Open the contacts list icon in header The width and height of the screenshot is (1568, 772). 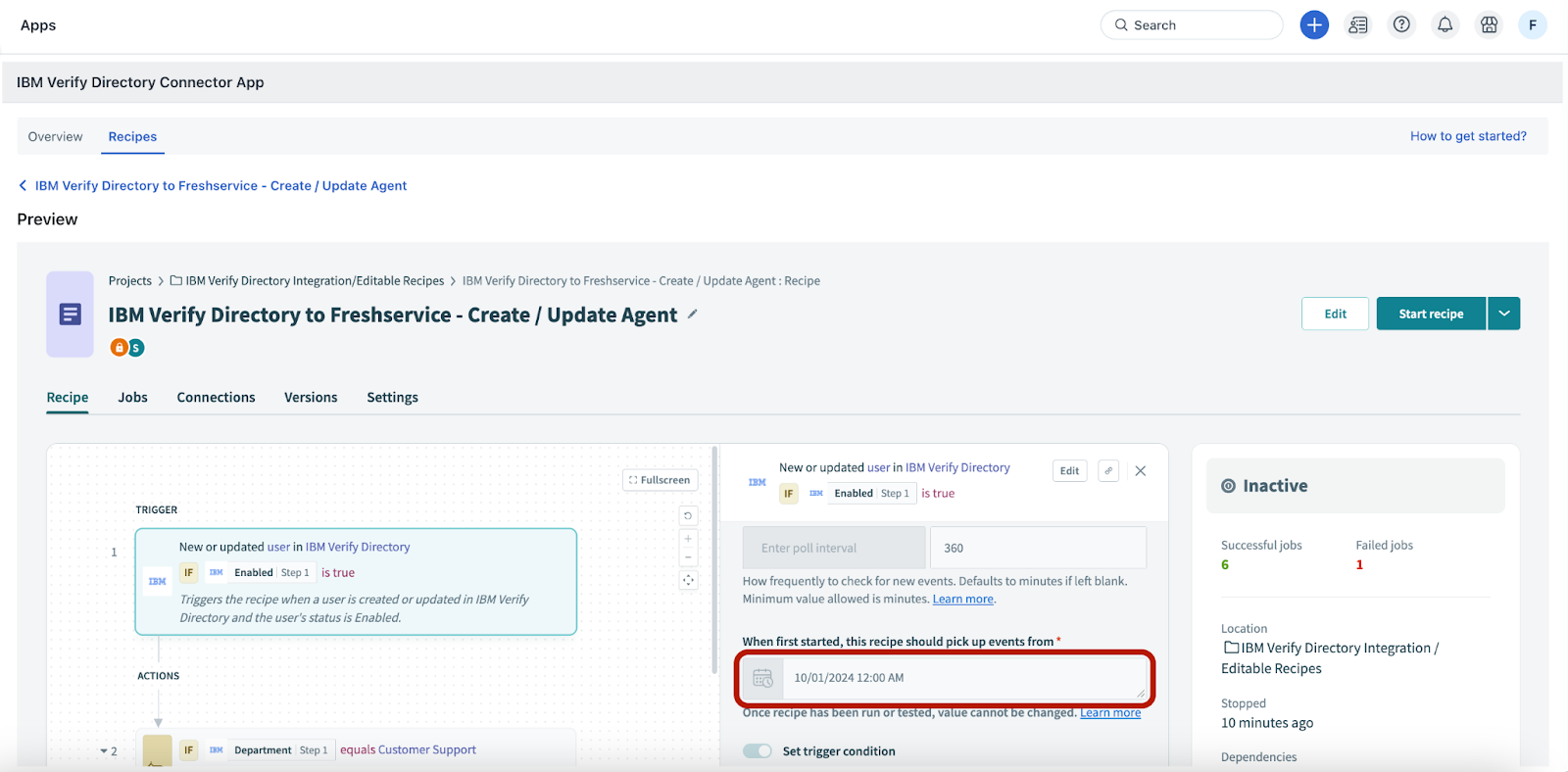1358,24
